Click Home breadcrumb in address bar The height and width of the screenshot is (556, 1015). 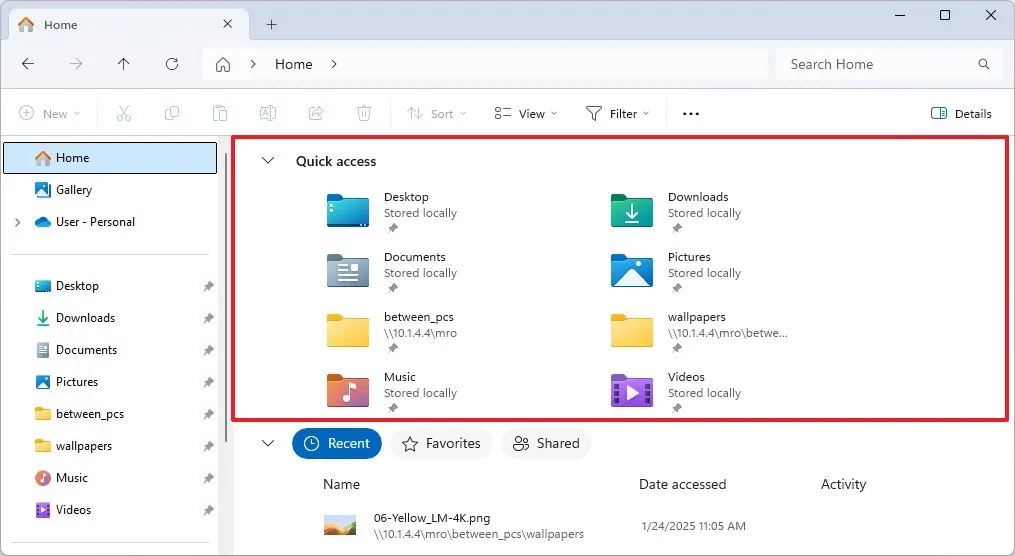(293, 64)
